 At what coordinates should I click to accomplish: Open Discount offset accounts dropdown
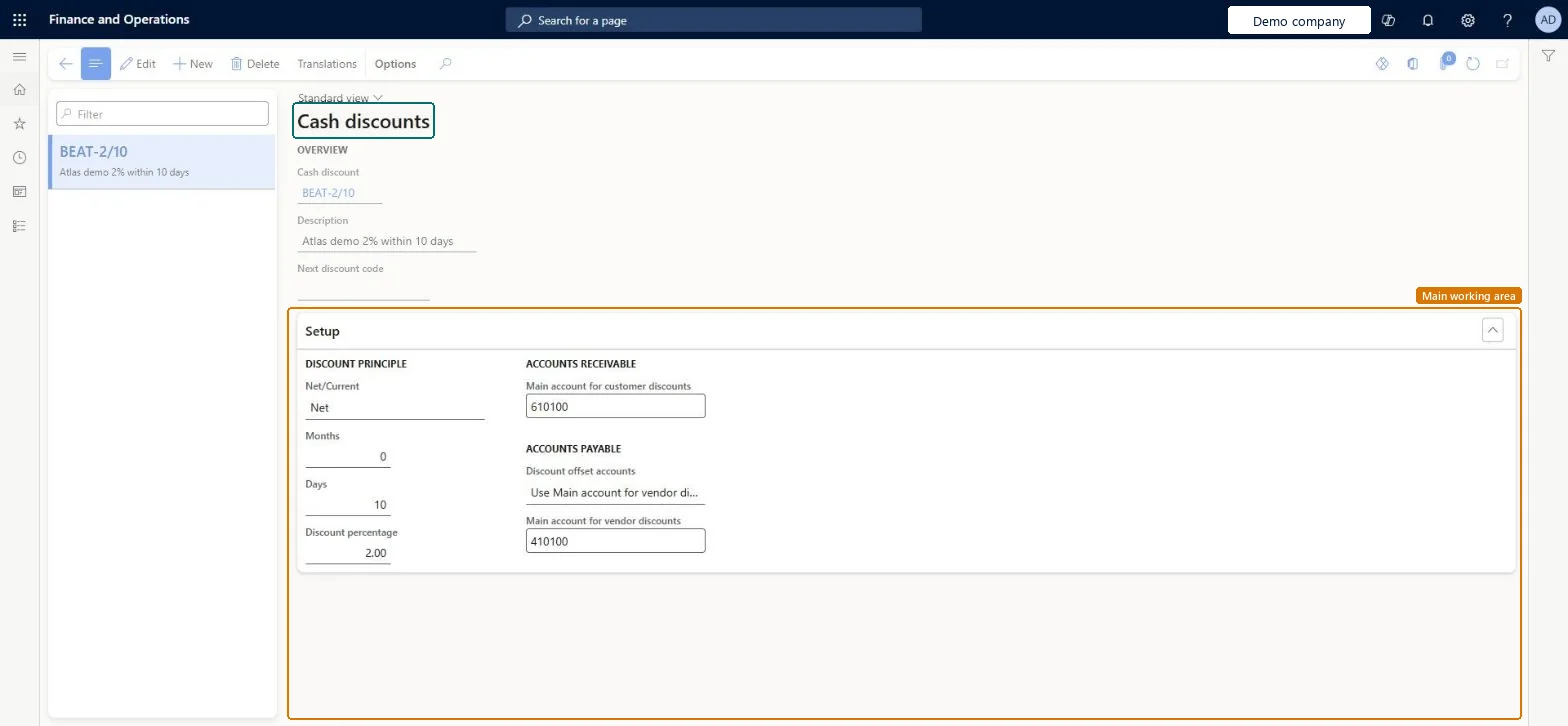[615, 493]
